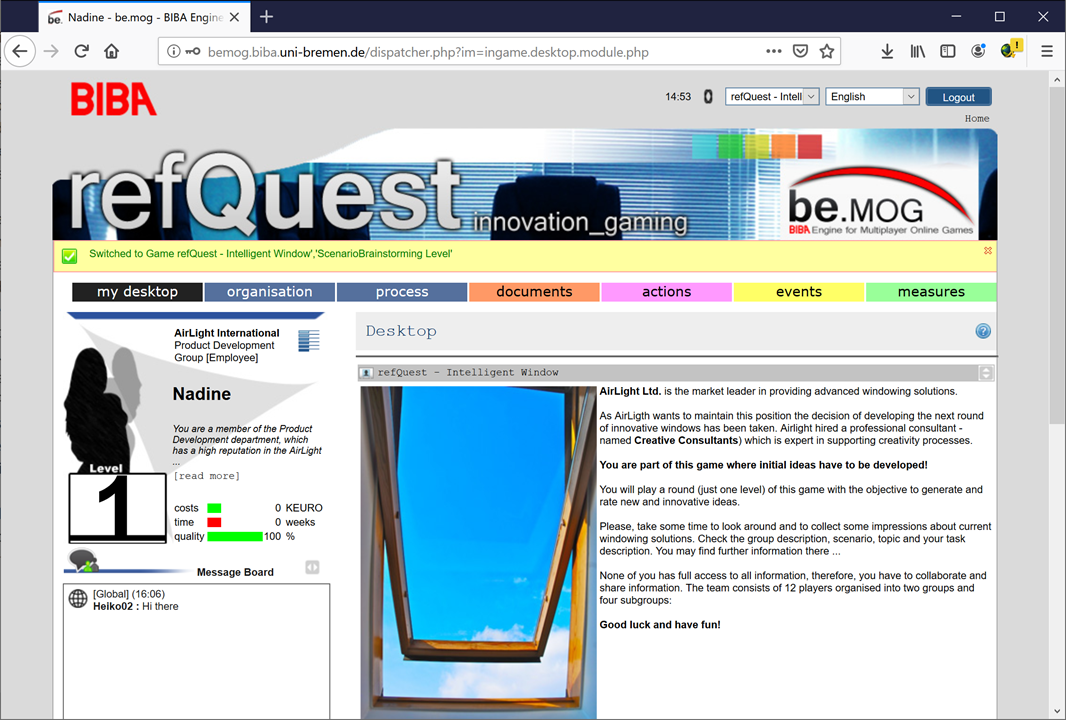Screen dimensions: 1066x720
Task: Click the Heiko02 message 'Hi there'
Action: click(x=136, y=606)
